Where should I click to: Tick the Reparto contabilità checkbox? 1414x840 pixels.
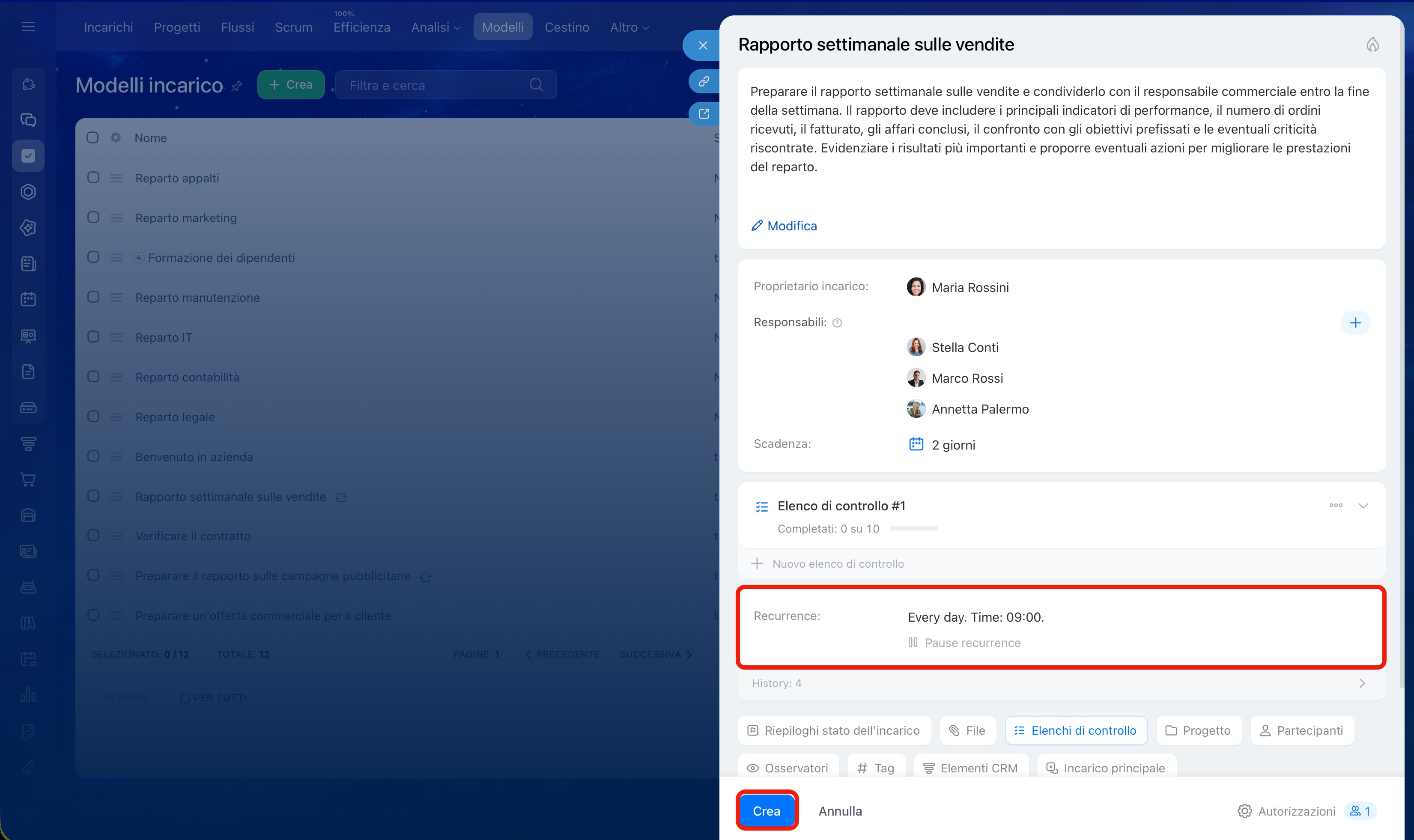[93, 376]
